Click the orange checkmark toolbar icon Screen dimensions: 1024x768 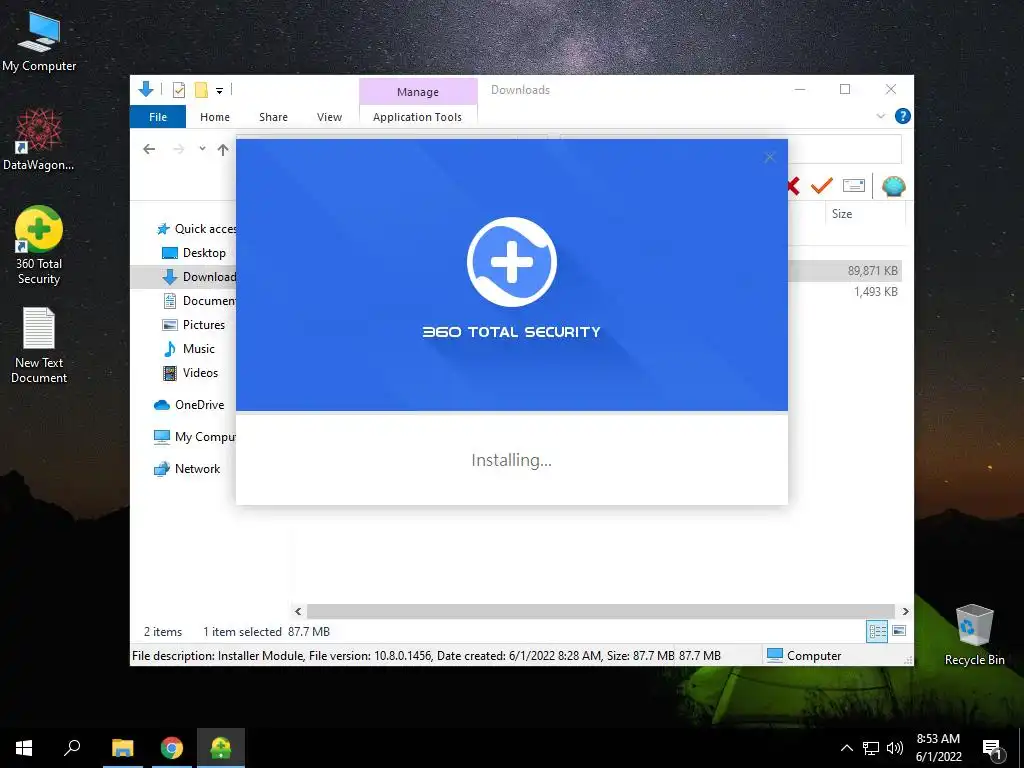pos(822,185)
